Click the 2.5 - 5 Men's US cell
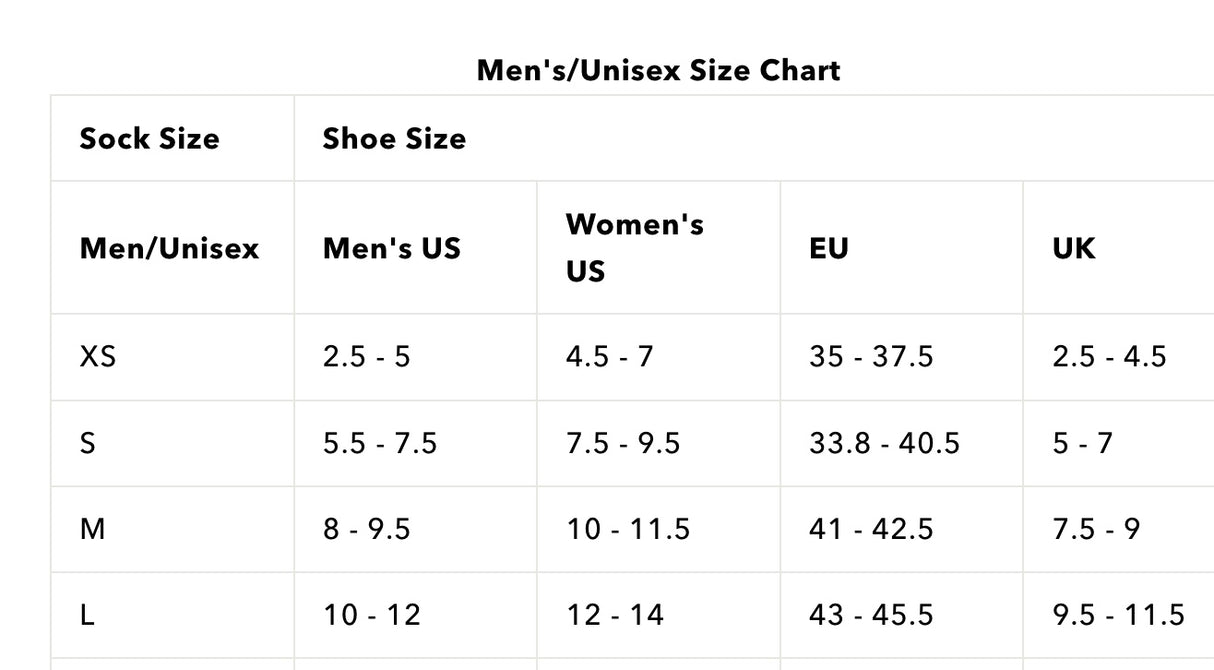 click(366, 356)
